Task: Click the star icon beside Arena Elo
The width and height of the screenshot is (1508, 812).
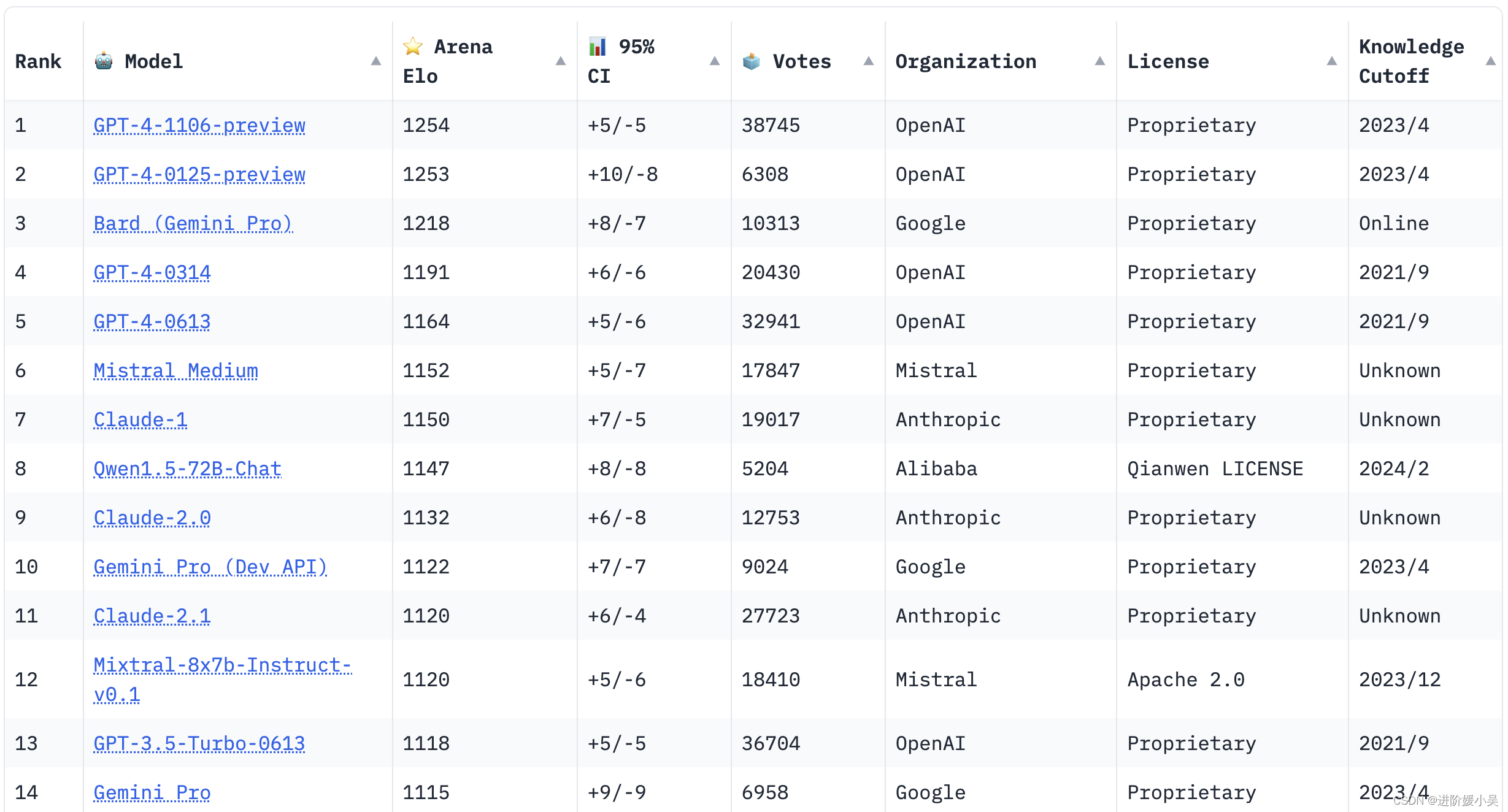Action: pos(413,47)
